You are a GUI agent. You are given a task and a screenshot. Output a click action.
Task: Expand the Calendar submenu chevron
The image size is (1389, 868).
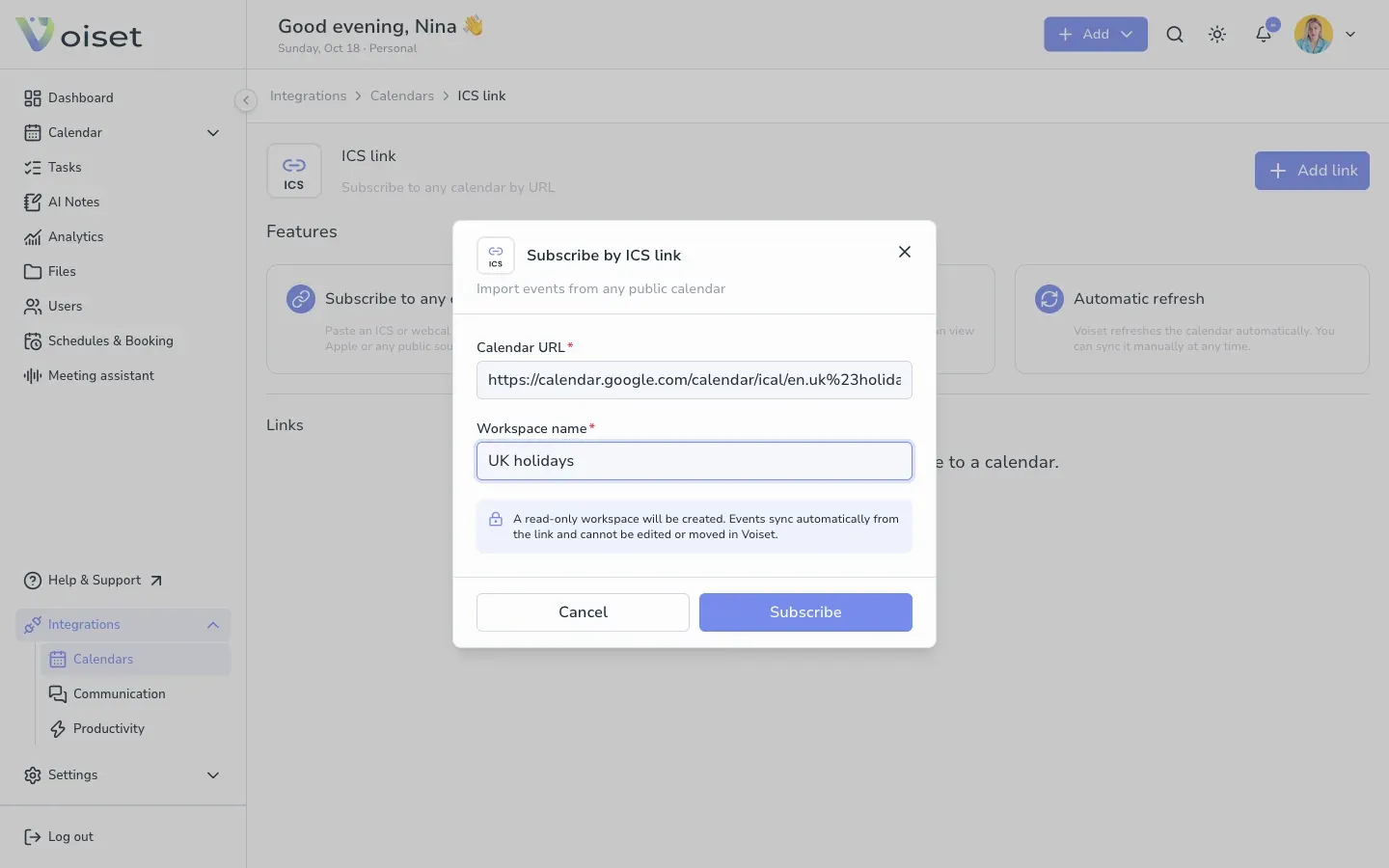(x=213, y=132)
